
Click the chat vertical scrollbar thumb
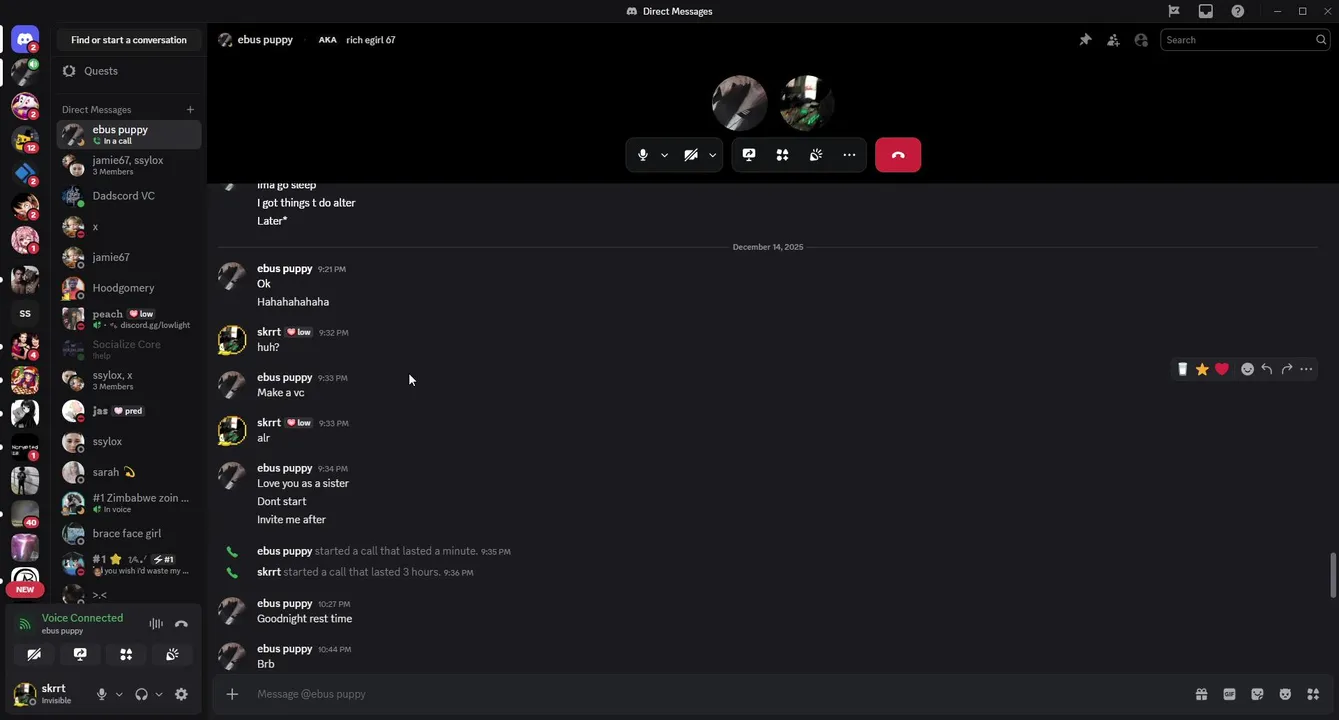point(1332,575)
